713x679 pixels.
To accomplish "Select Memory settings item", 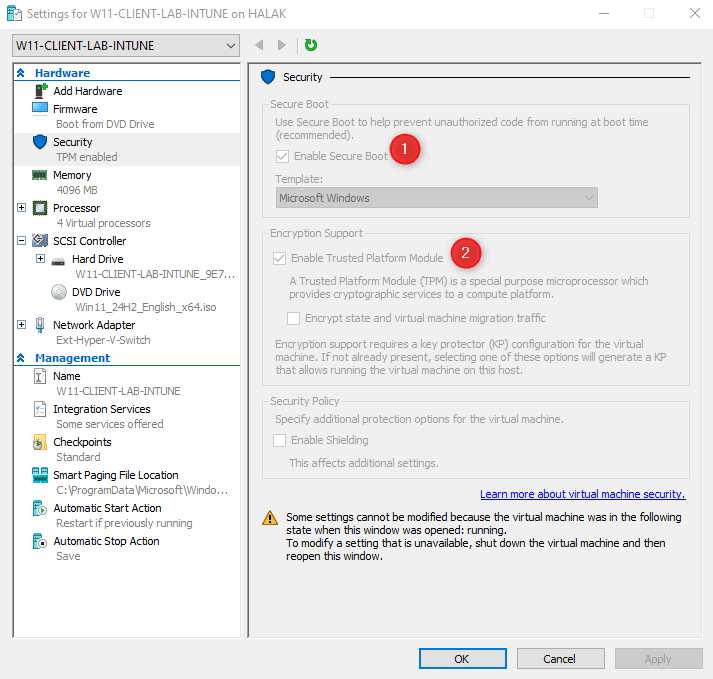I will [x=72, y=175].
